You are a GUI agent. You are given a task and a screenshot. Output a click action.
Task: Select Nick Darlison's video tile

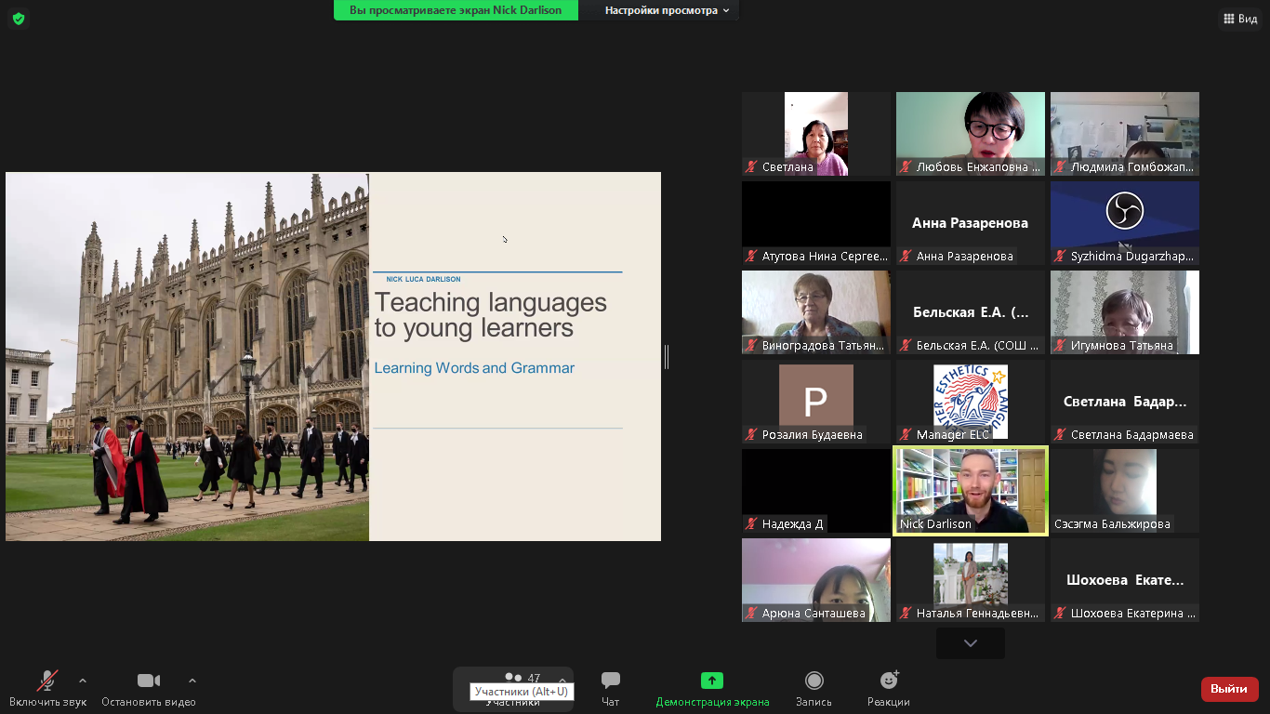pyautogui.click(x=970, y=490)
